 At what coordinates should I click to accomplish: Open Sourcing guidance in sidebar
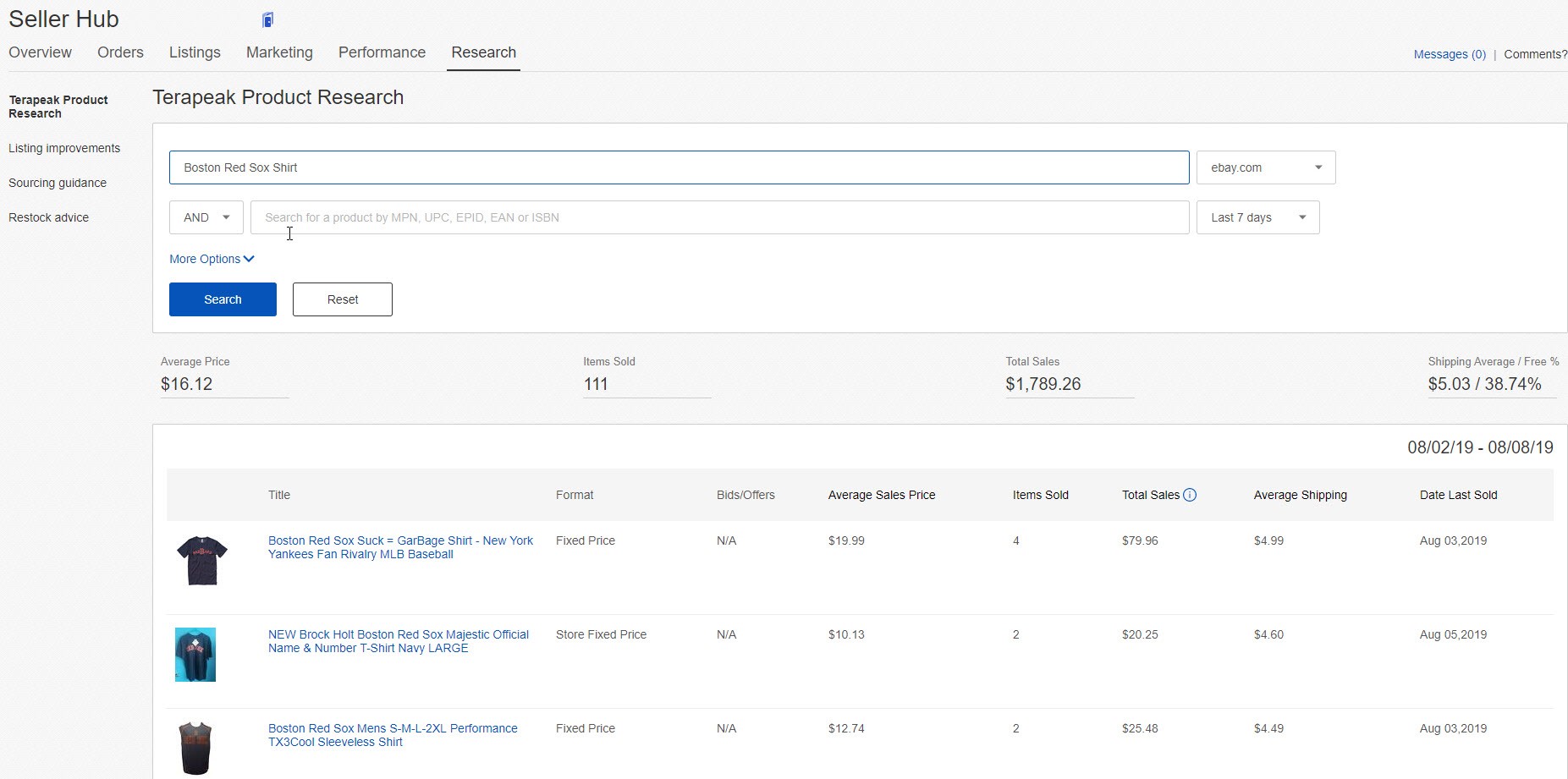click(58, 183)
